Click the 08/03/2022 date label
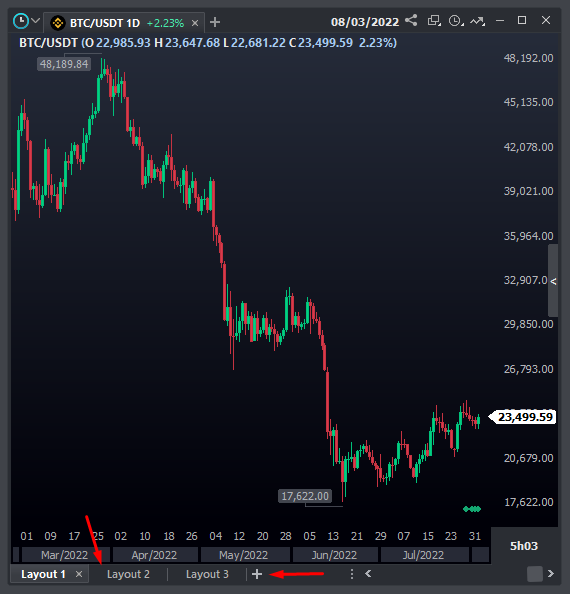570x594 pixels. tap(365, 22)
